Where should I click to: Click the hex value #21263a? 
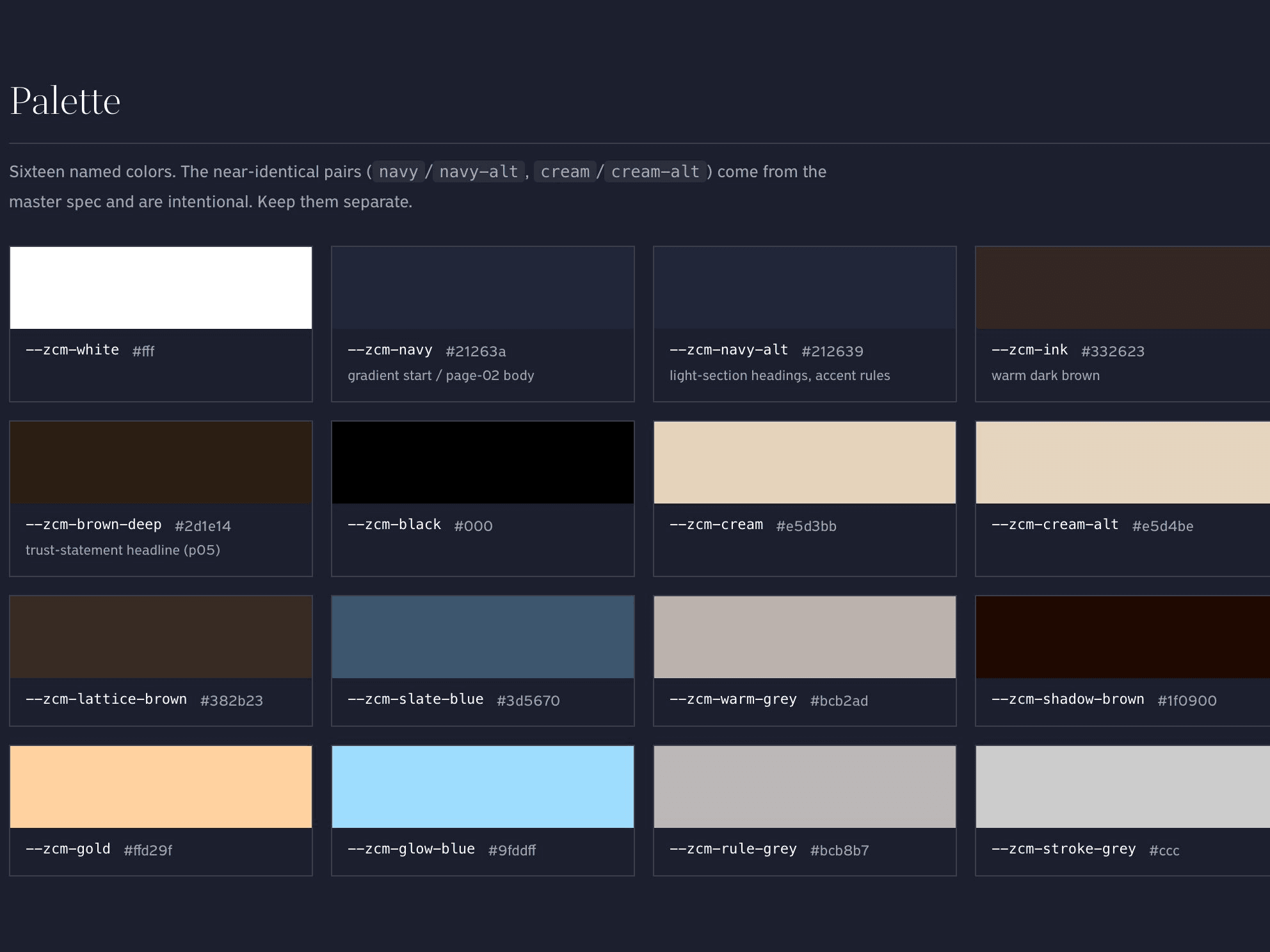[x=476, y=351]
